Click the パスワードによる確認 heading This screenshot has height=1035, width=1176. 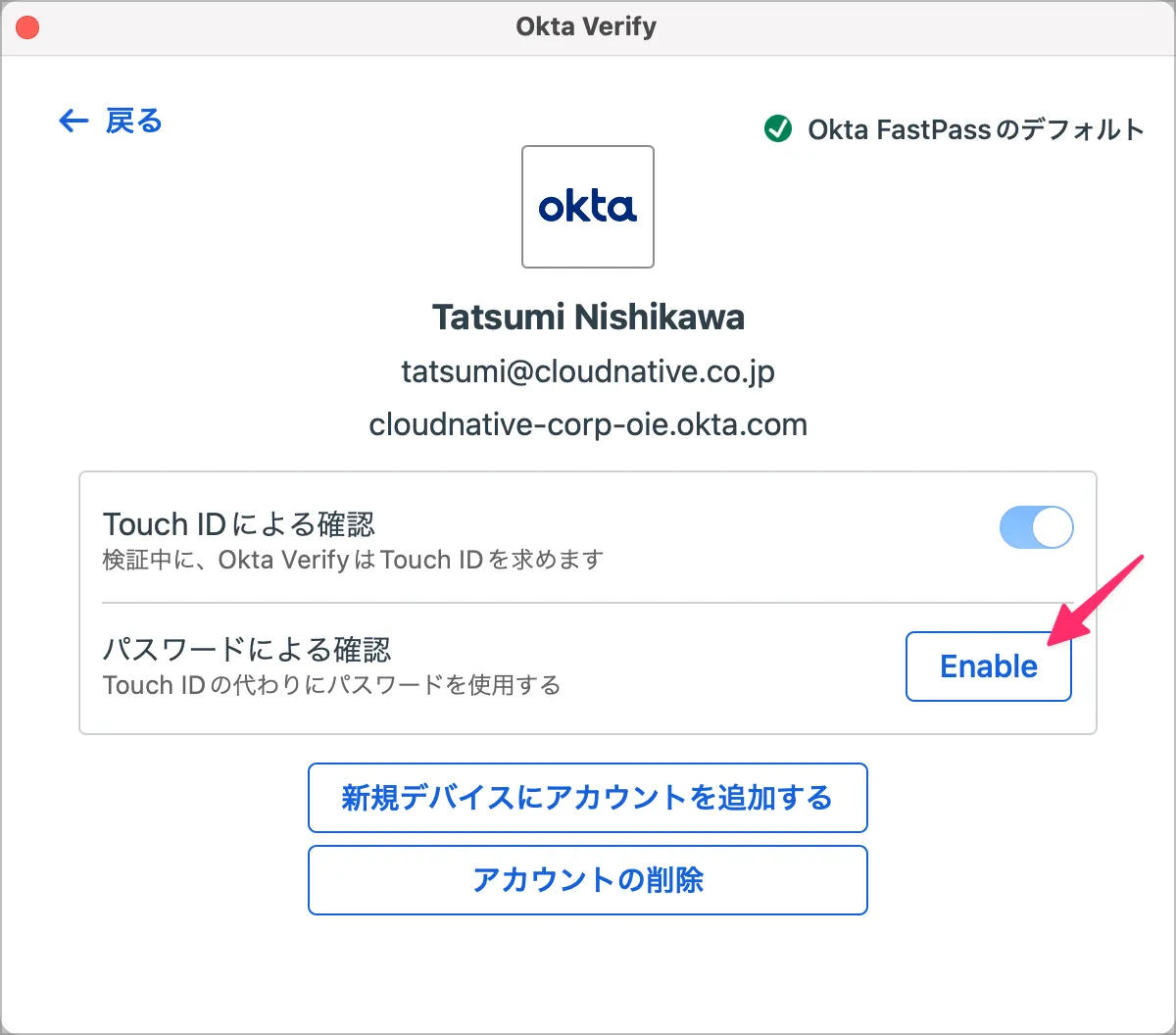click(x=247, y=649)
